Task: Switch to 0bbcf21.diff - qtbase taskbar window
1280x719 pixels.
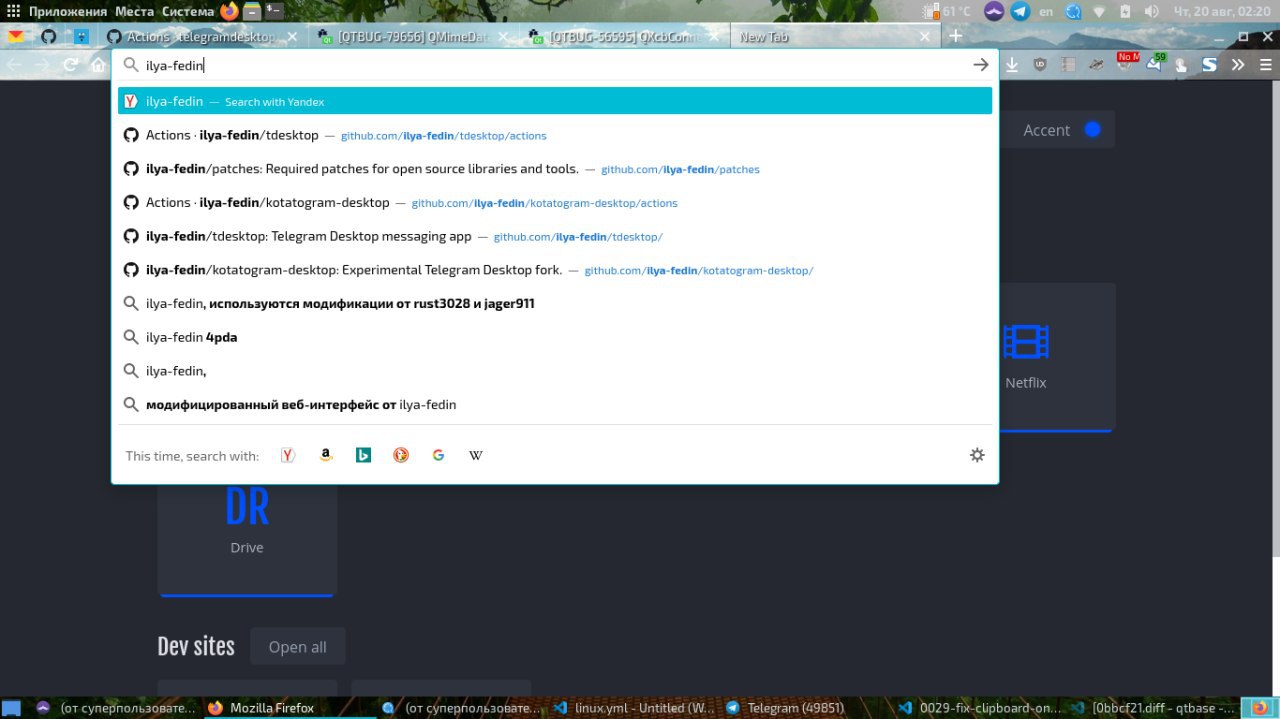Action: coord(1153,708)
